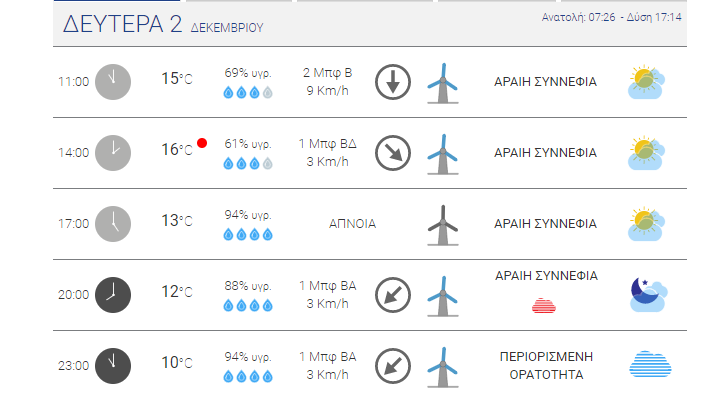Click the blue striped fog icon at 23:00
720x400 pixels.
[650, 364]
